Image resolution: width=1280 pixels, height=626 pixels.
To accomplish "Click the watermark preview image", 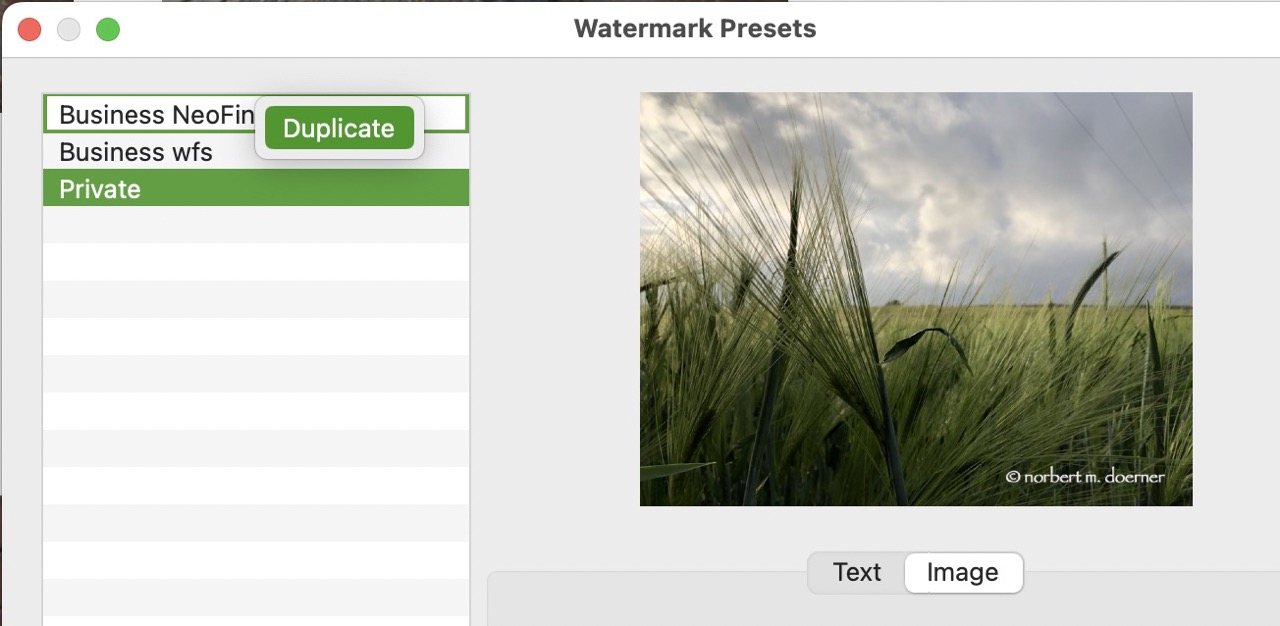I will pyautogui.click(x=916, y=298).
